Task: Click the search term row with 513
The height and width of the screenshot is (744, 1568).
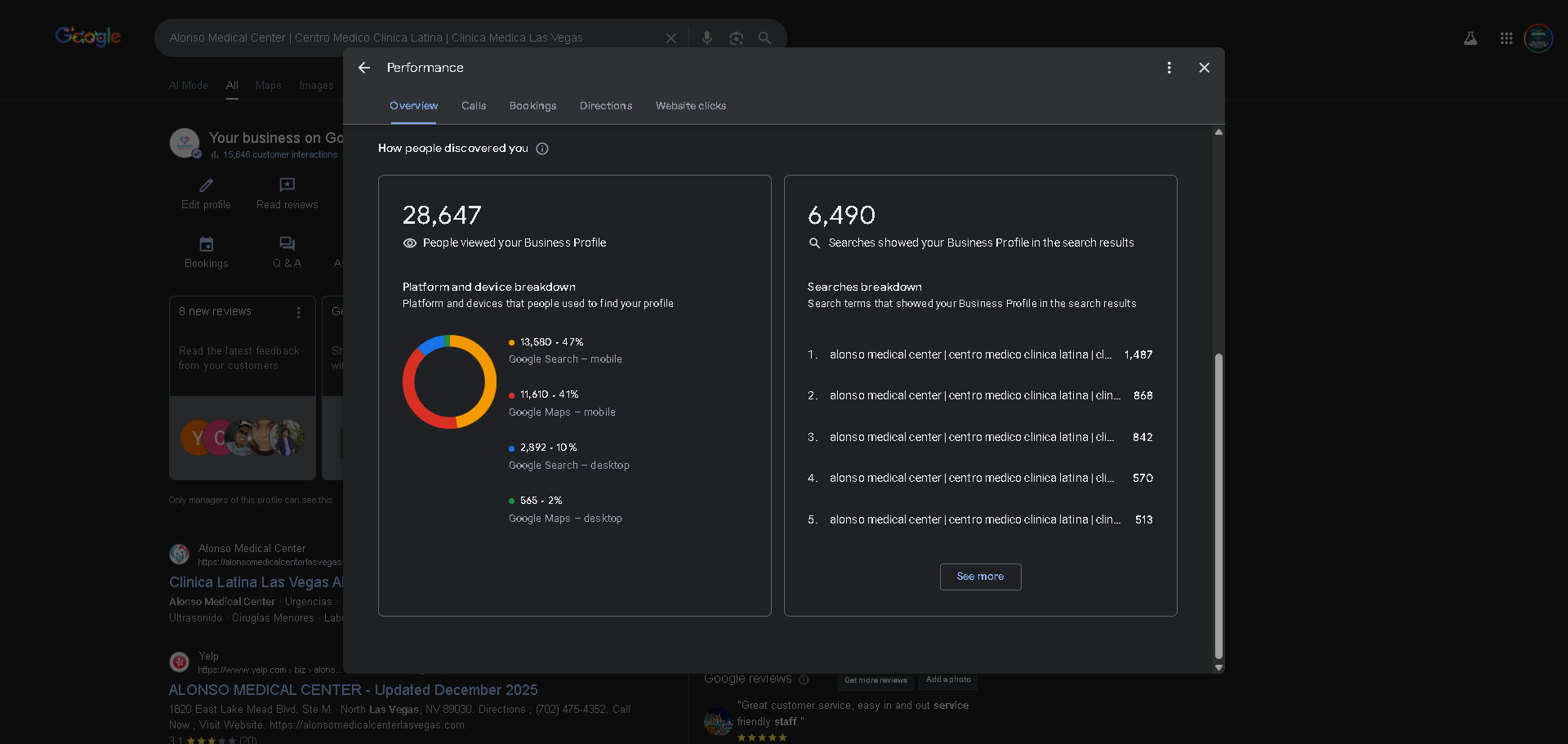Action: (x=980, y=519)
